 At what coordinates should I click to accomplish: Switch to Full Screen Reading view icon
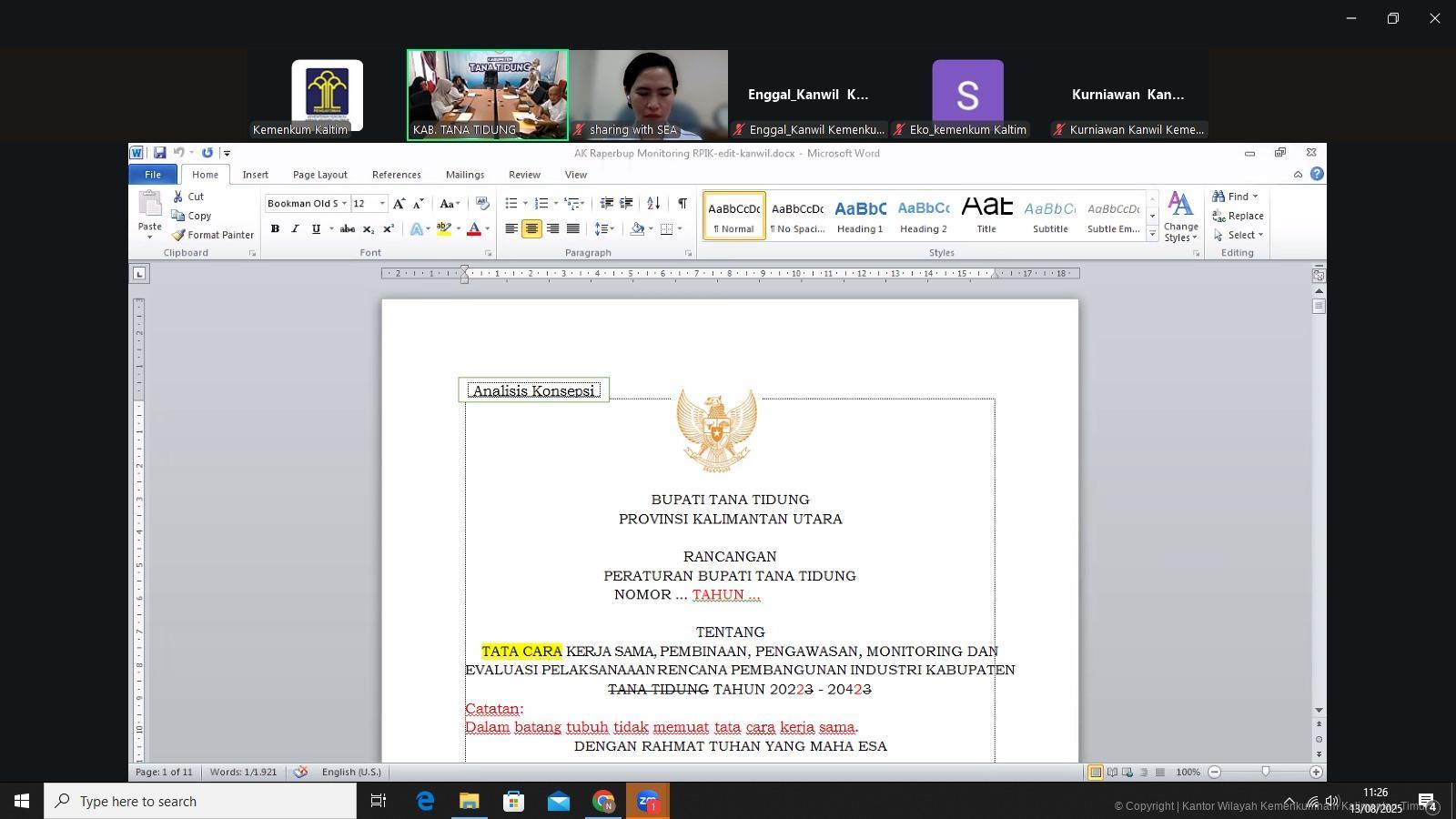[1112, 773]
